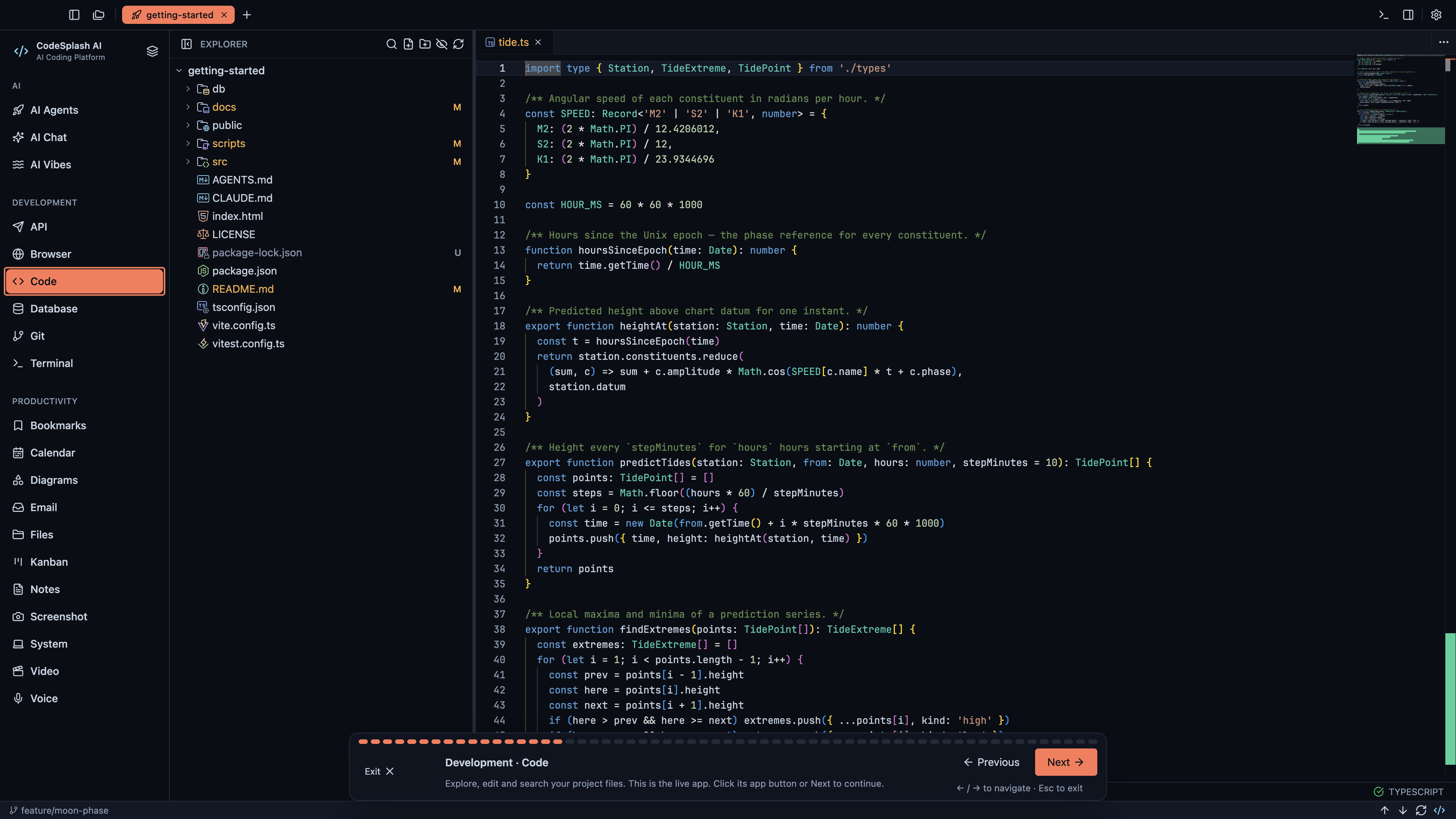This screenshot has height=819, width=1456.
Task: Click the code minimap preview
Action: [1400, 99]
